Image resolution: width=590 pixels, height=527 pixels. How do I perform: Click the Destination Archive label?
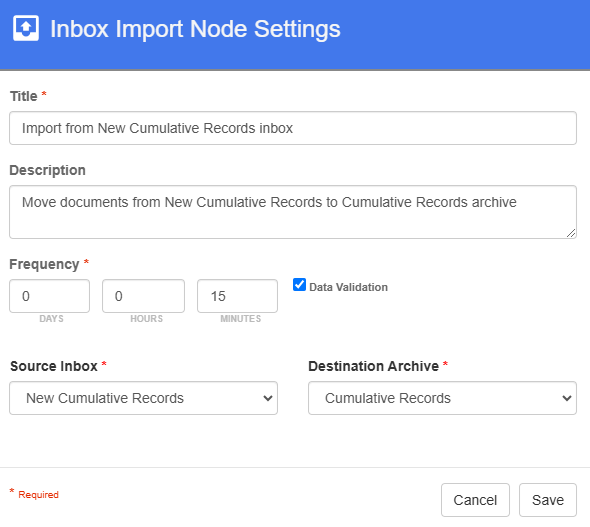(x=374, y=366)
